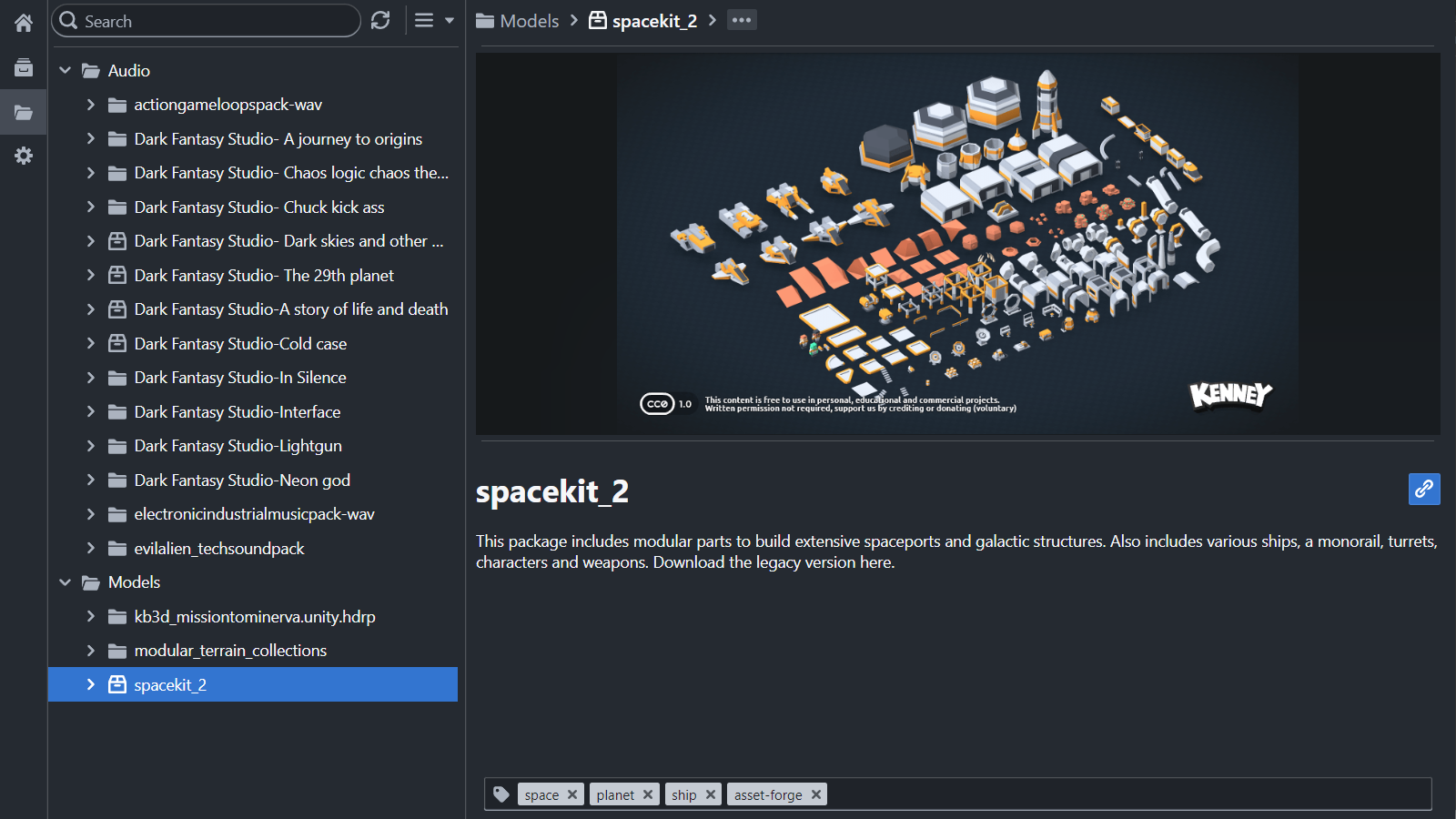The width and height of the screenshot is (1456, 819).
Task: Click folder icon beside electronicindustrialmusicpack-wav
Action: pyautogui.click(x=117, y=514)
